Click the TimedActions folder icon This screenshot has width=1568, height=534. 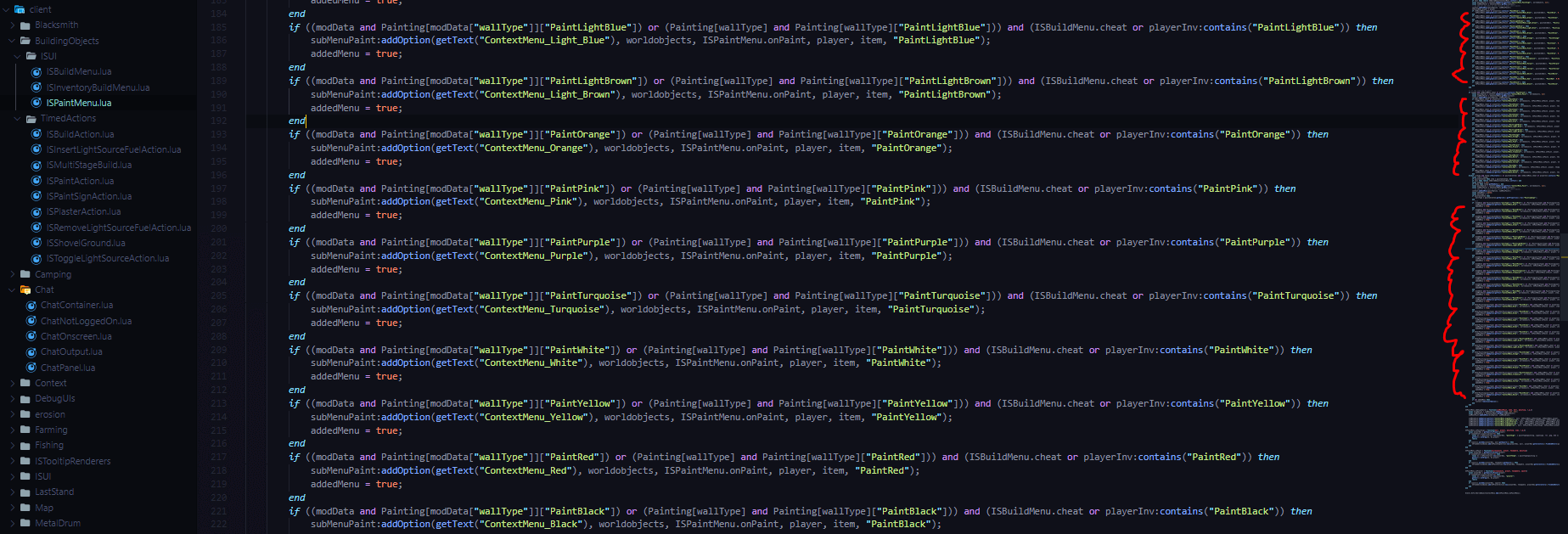pyautogui.click(x=31, y=119)
